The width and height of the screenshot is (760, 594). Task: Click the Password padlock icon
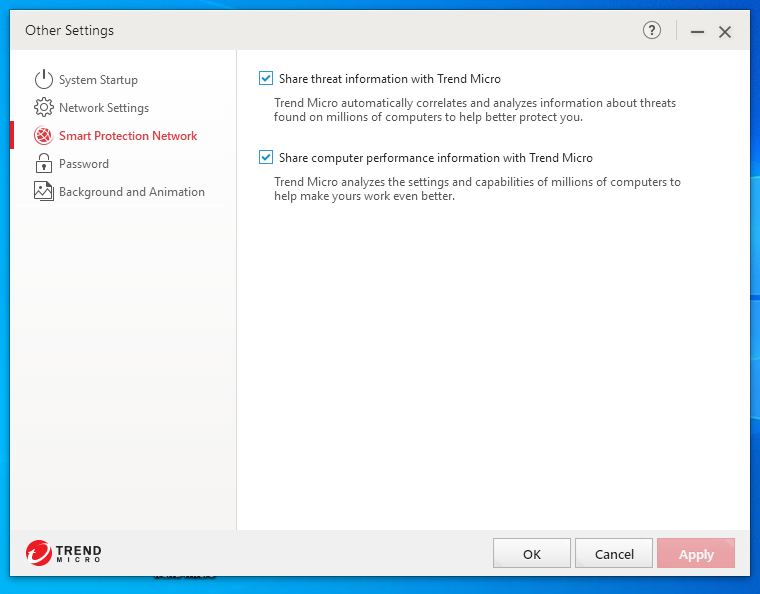click(44, 163)
